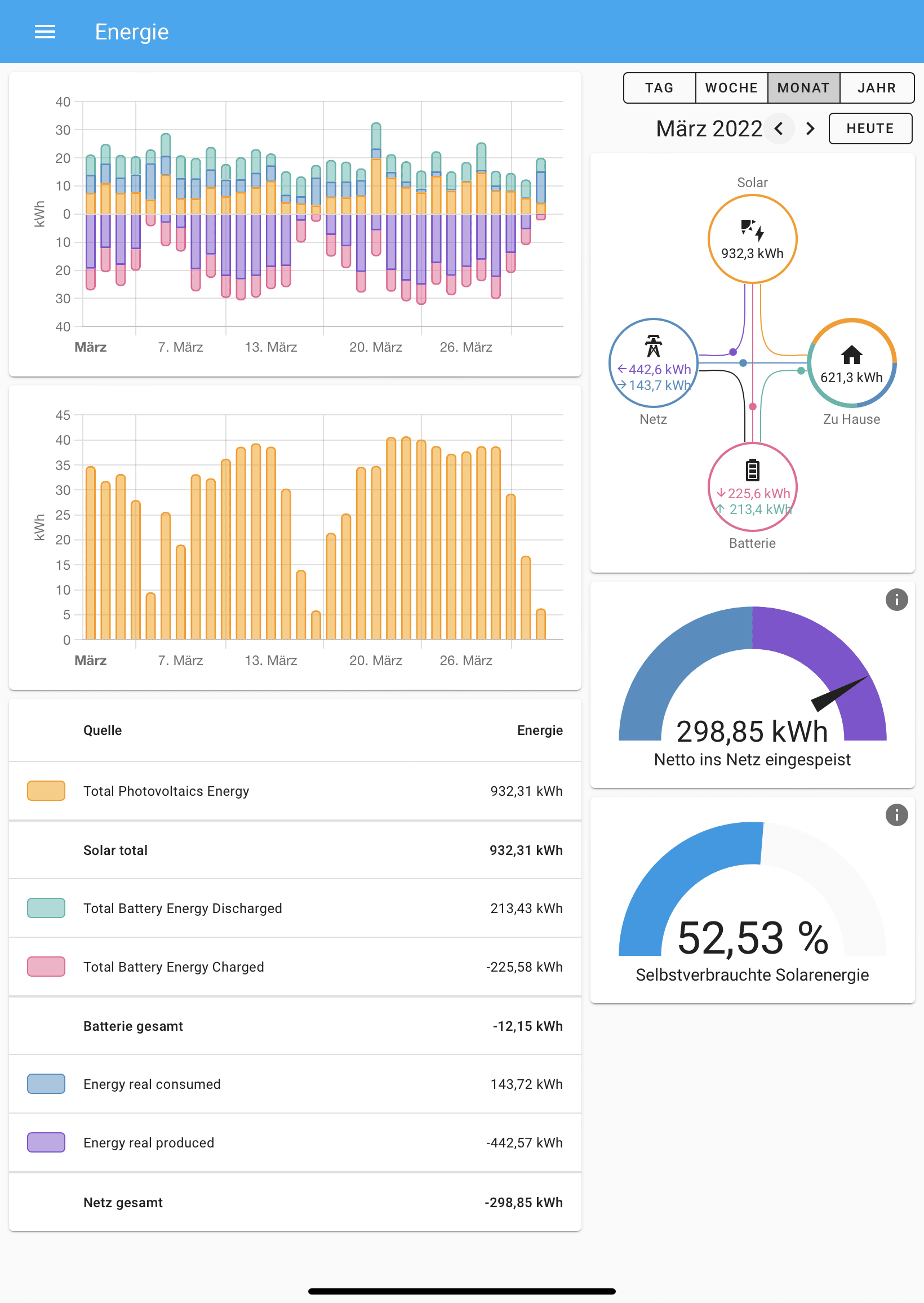924x1303 pixels.
Task: Click the Total Photovoltaics Energy orange swatch
Action: 46,791
